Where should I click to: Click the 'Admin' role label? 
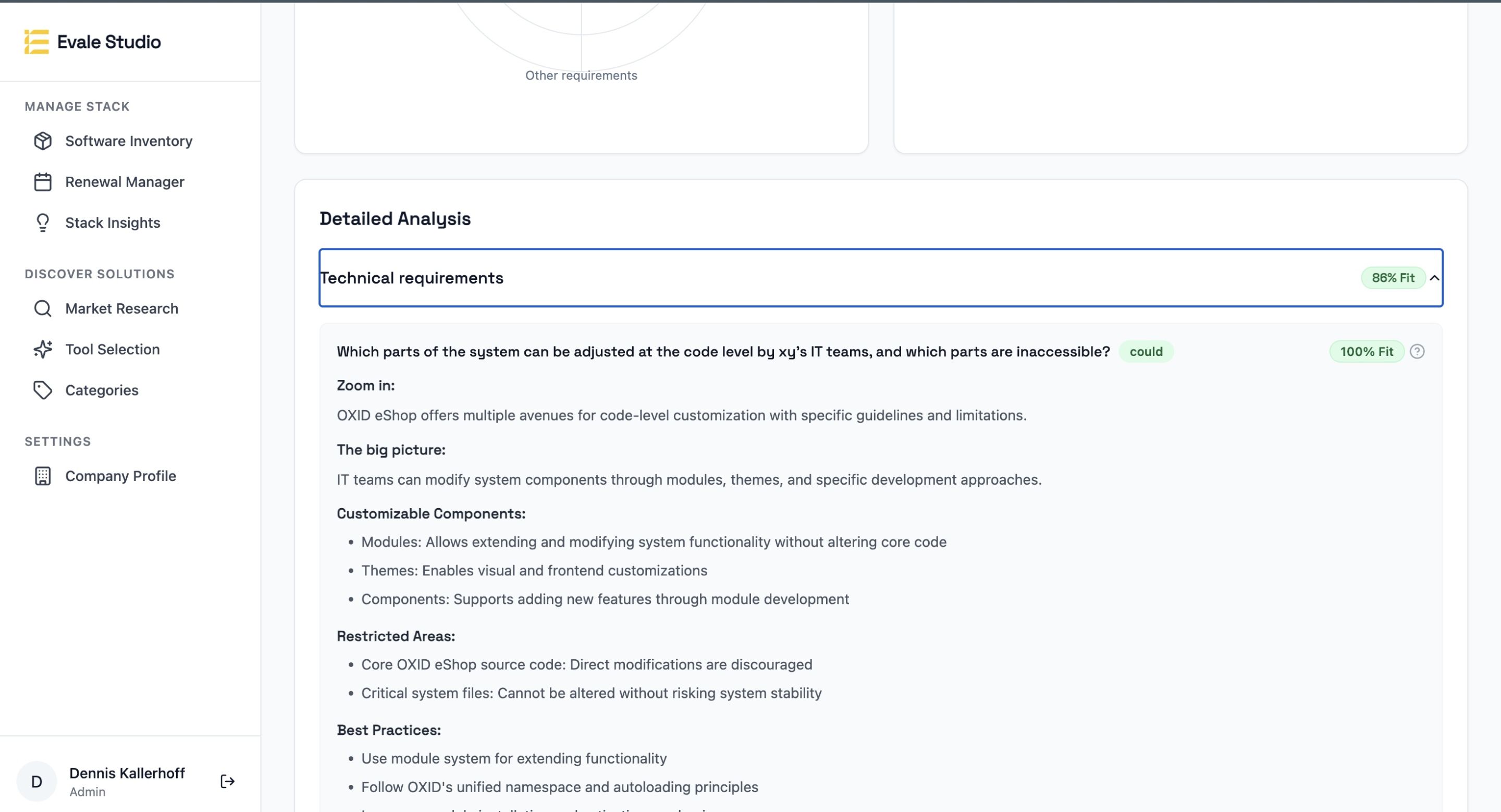point(88,792)
